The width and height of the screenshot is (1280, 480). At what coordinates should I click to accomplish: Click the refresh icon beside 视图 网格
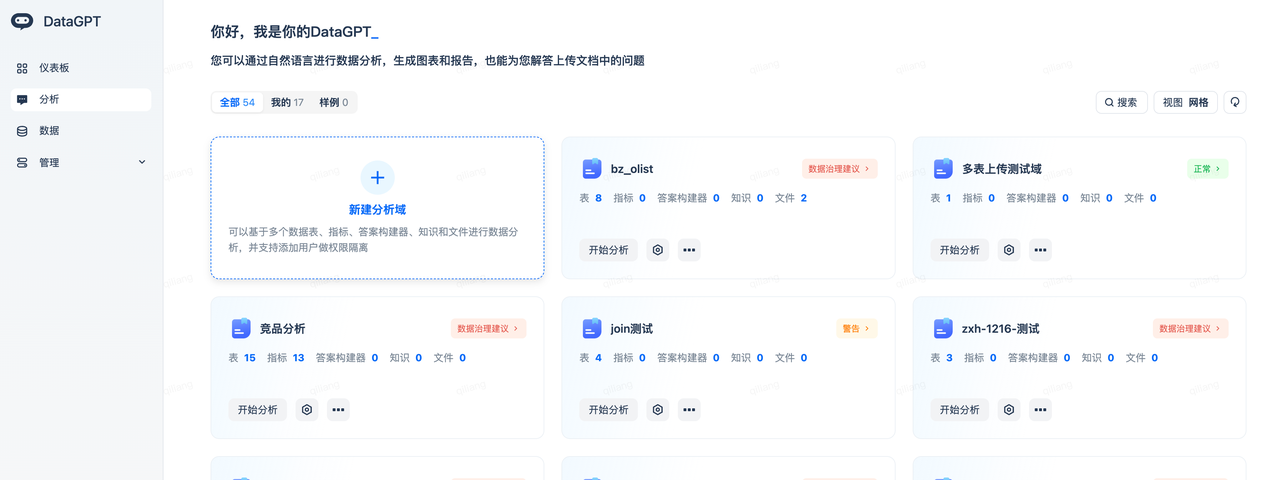tap(1235, 102)
